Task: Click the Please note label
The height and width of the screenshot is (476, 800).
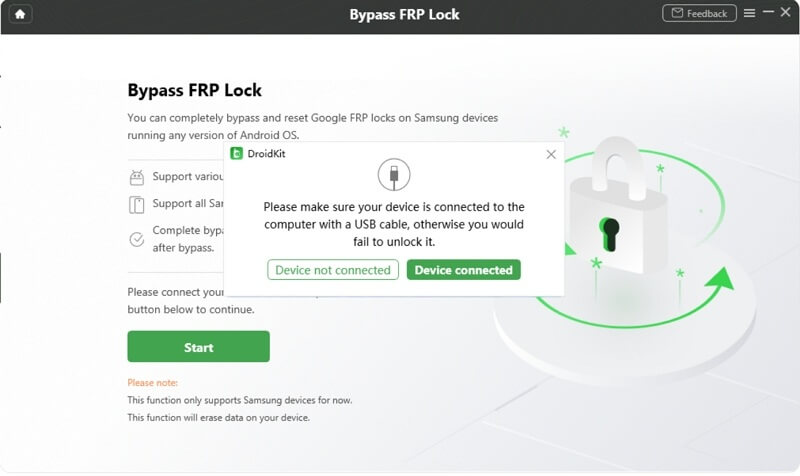Action: coord(153,383)
